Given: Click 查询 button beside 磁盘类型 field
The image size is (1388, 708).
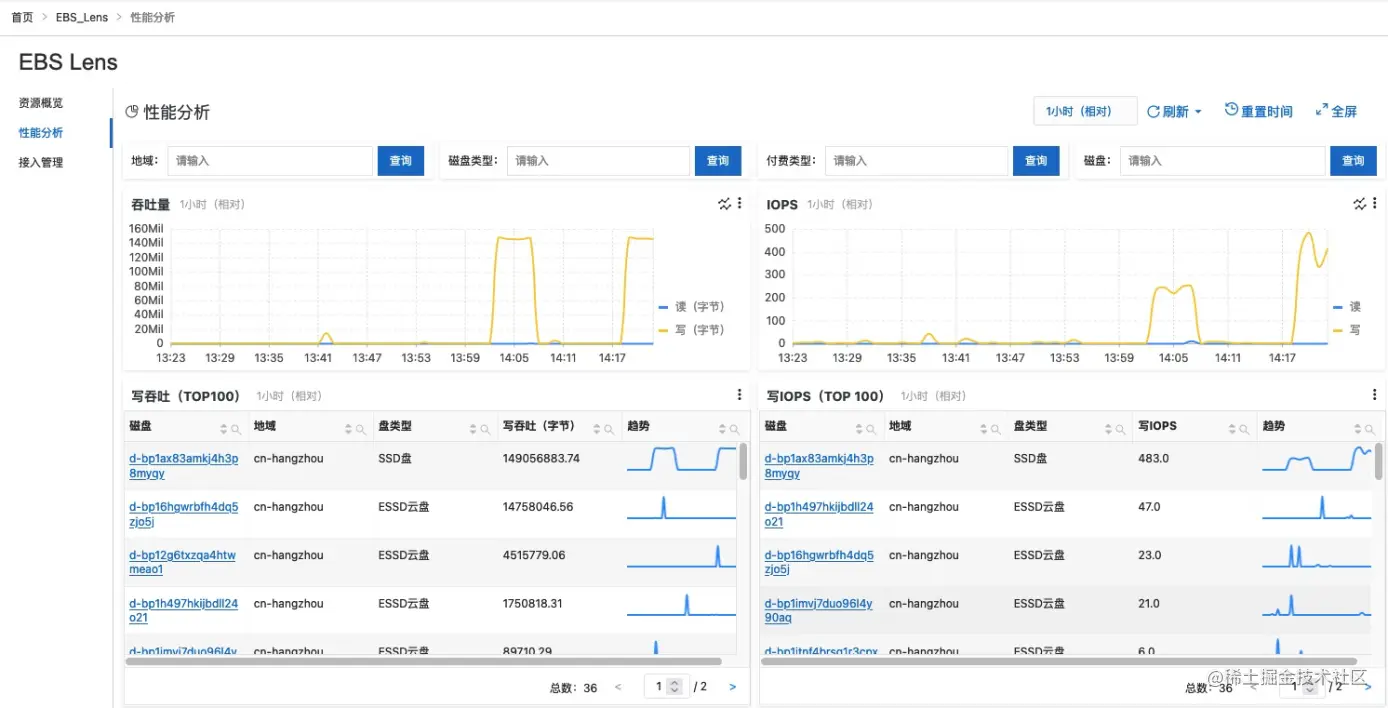Looking at the screenshot, I should pyautogui.click(x=718, y=160).
